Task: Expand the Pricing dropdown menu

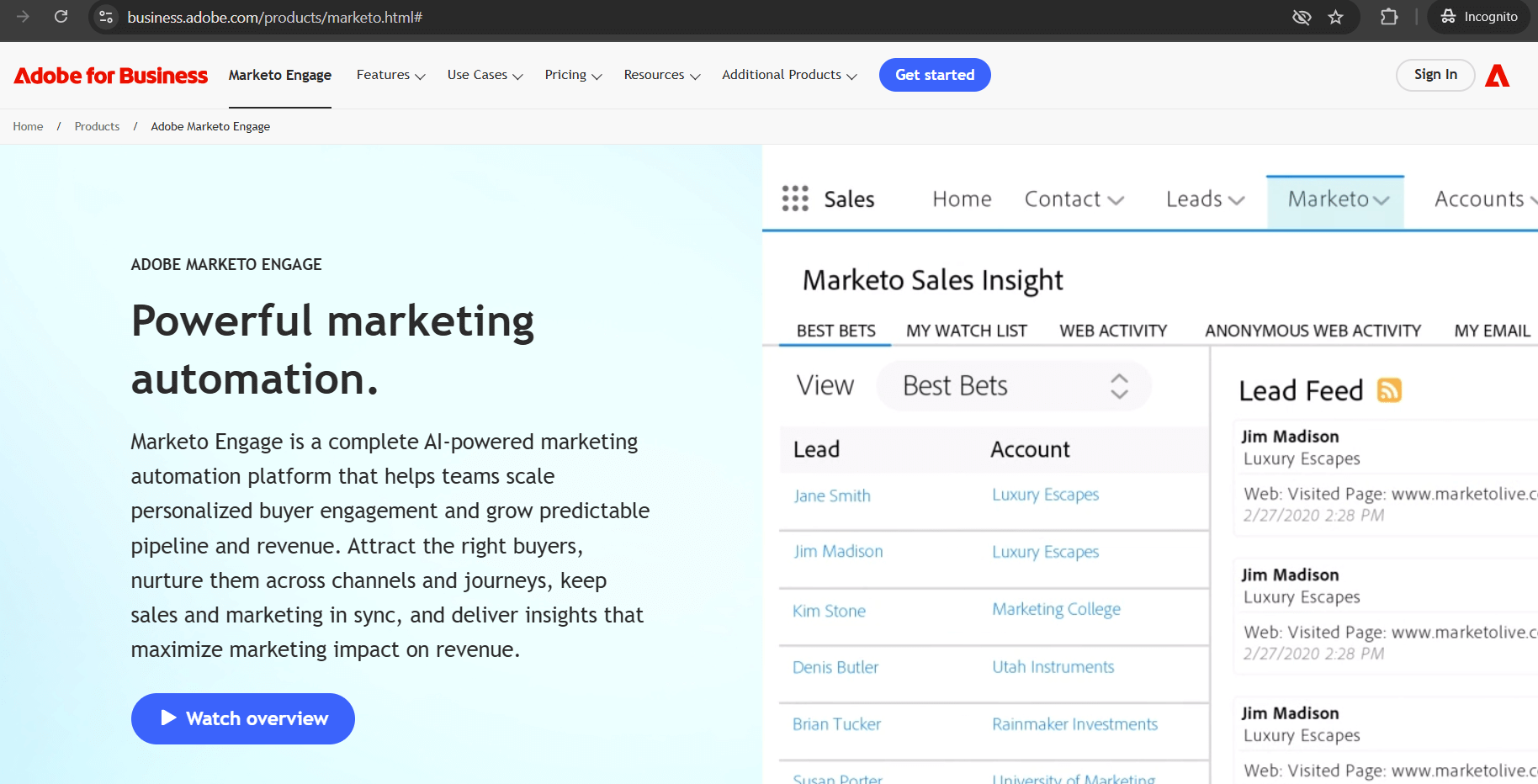Action: [573, 75]
